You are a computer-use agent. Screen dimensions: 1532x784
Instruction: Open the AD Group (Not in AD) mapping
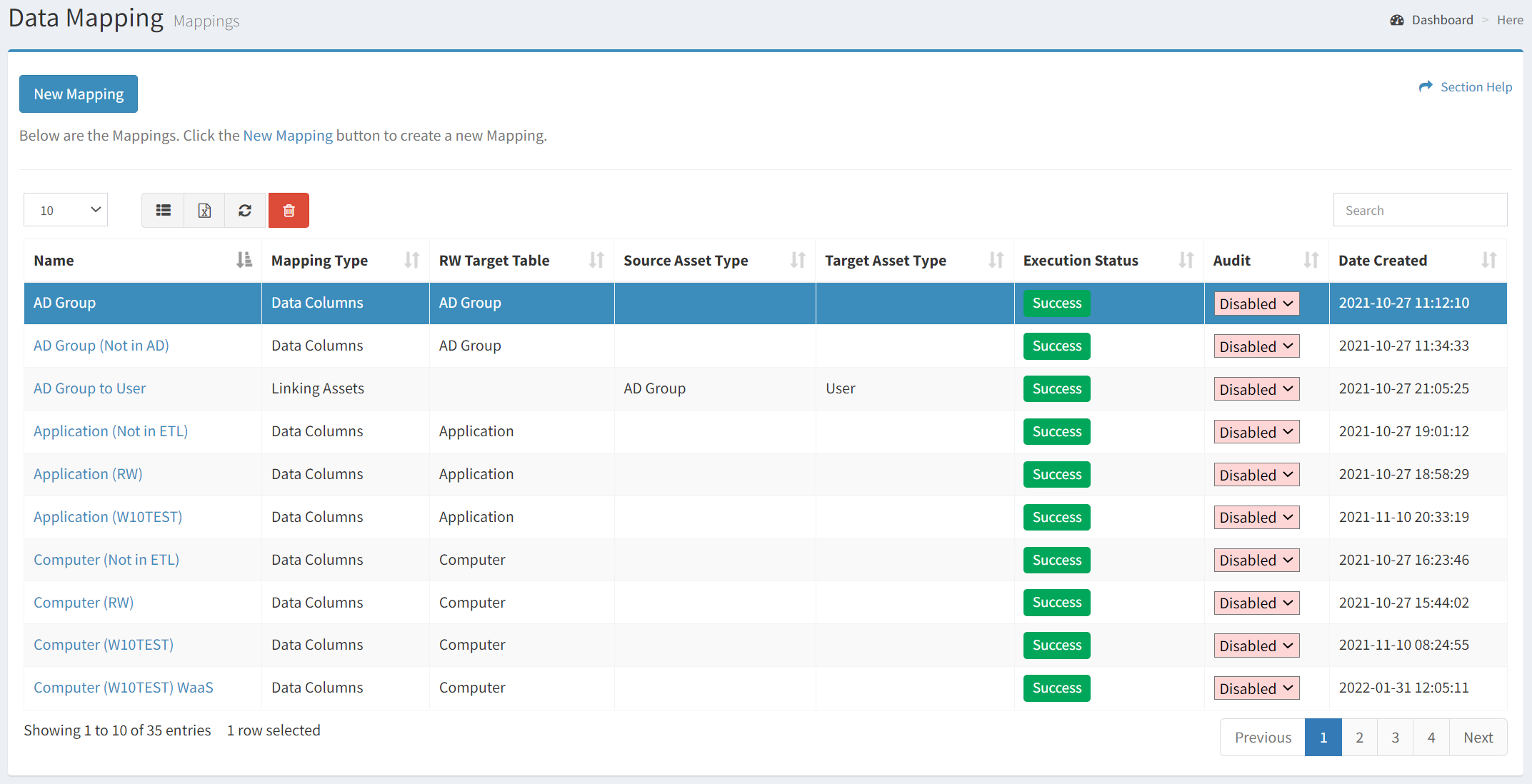click(x=101, y=345)
